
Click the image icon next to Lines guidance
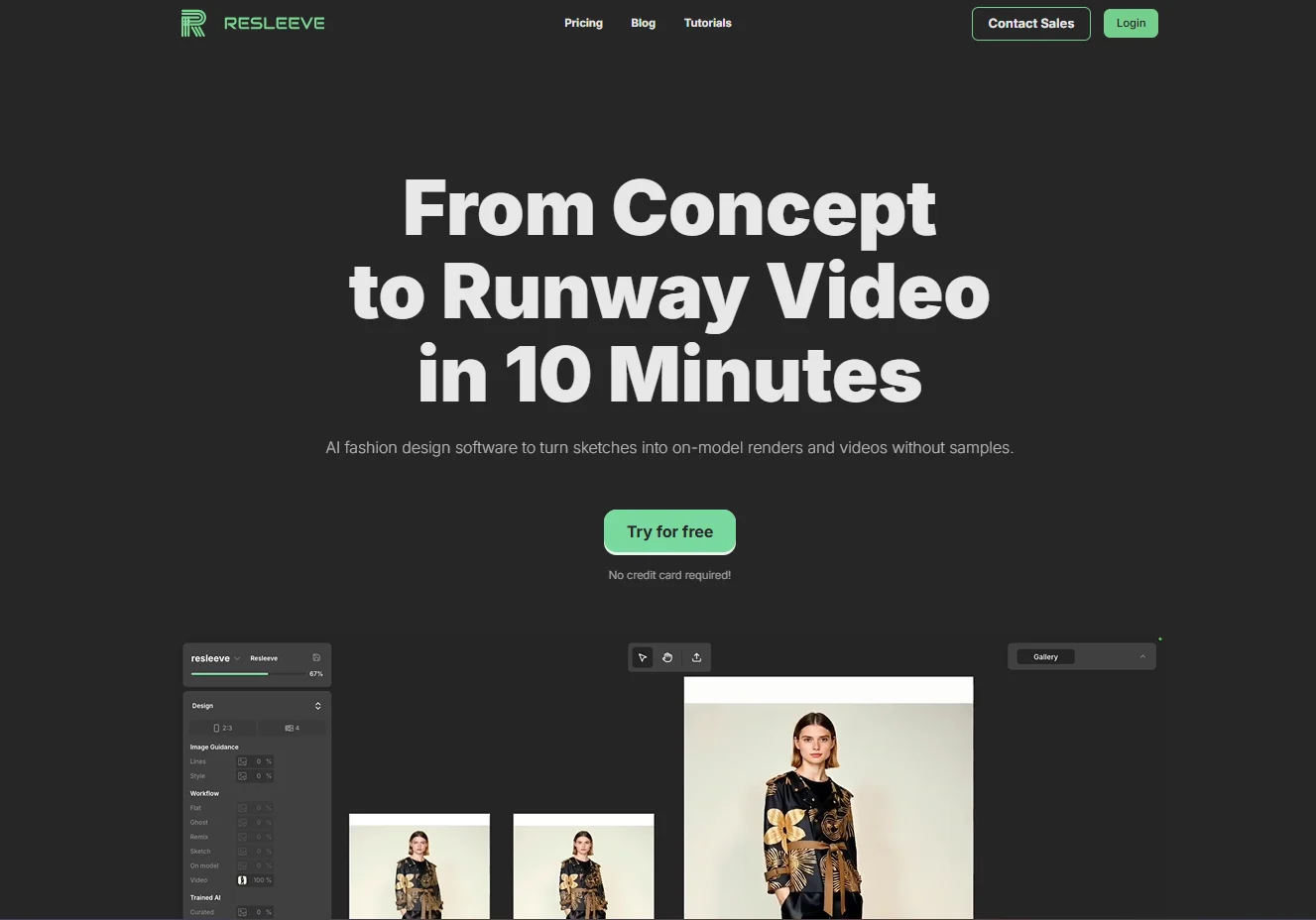tap(243, 761)
